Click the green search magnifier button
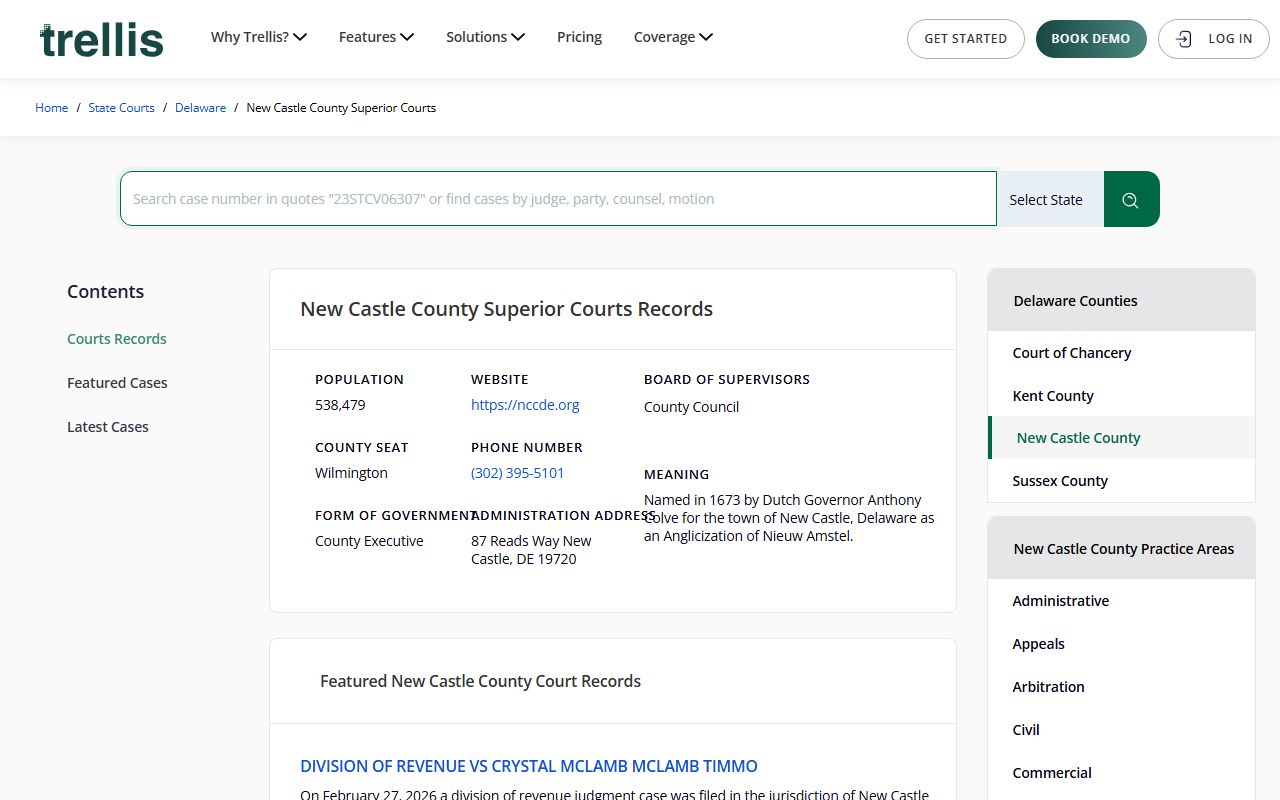Screen dimensions: 1280x800 click(1131, 199)
